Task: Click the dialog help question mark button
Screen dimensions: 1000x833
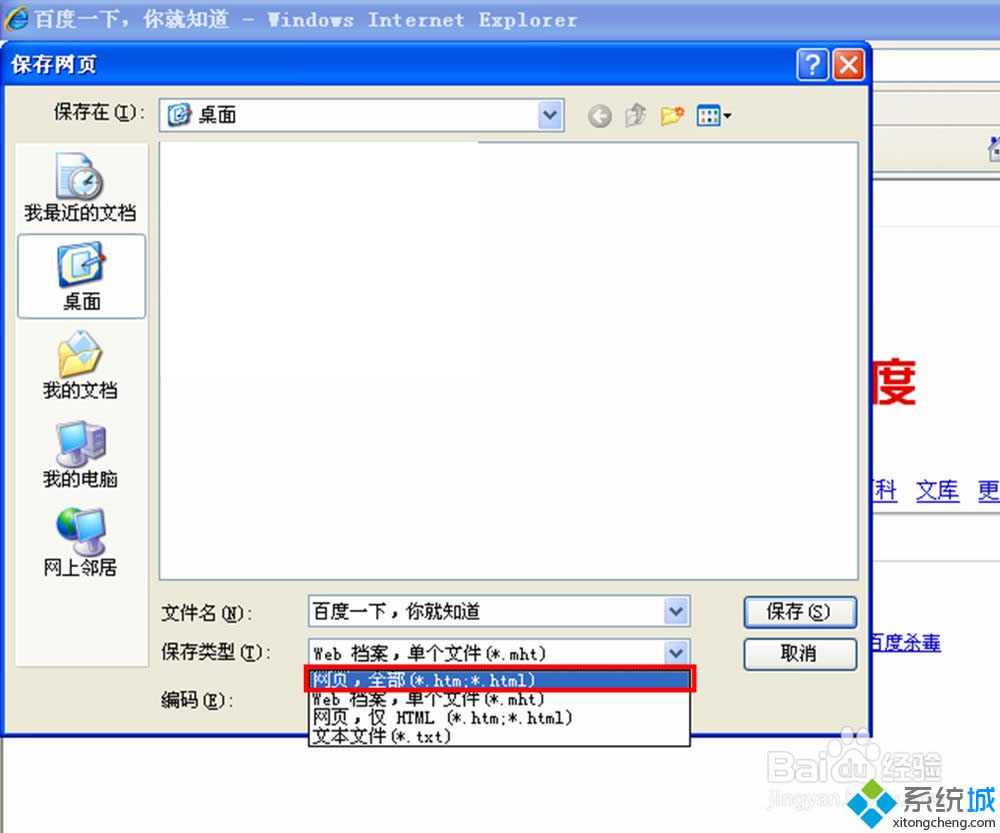Action: point(811,66)
